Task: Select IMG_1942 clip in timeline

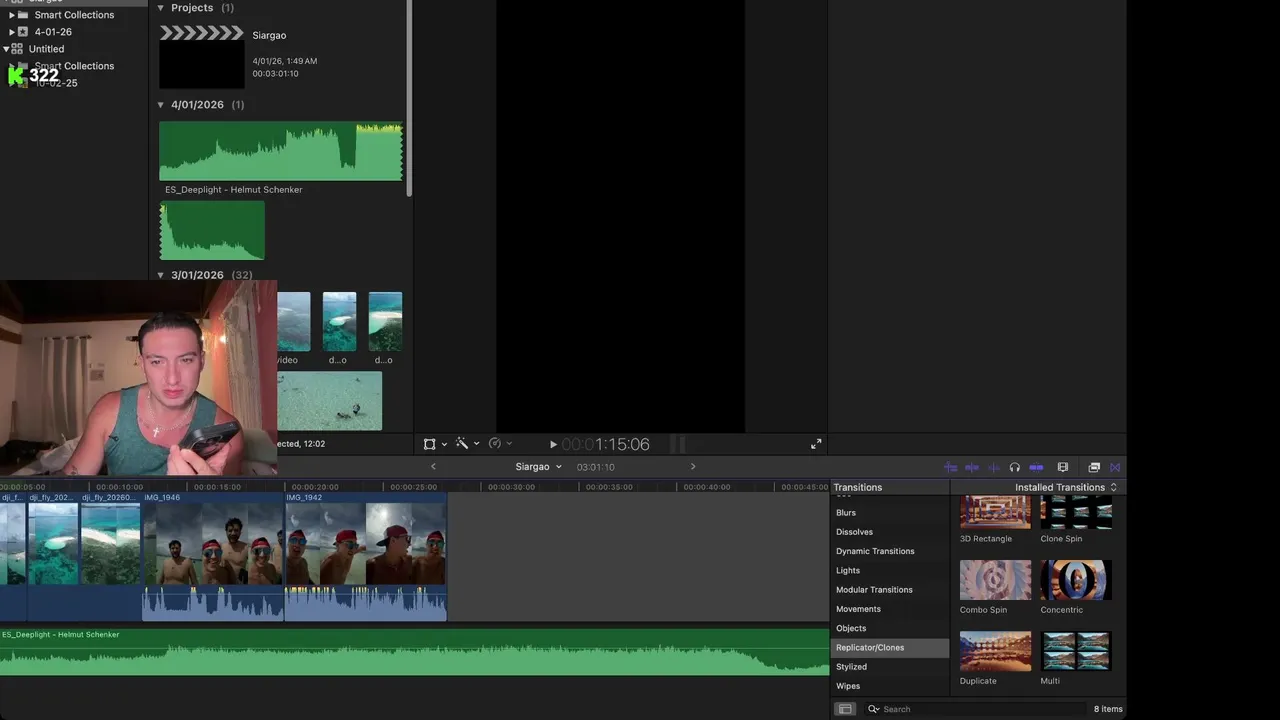Action: point(366,555)
